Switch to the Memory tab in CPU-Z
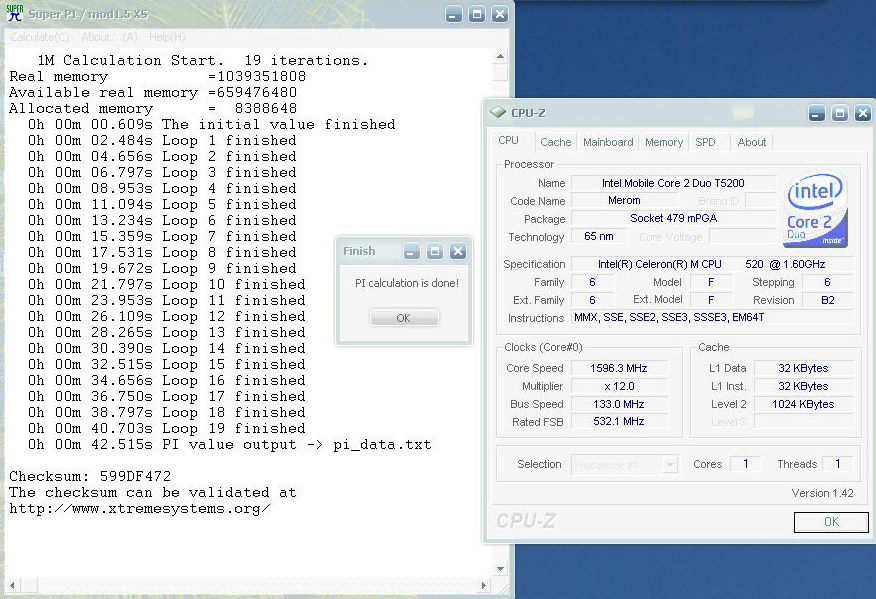 [664, 142]
